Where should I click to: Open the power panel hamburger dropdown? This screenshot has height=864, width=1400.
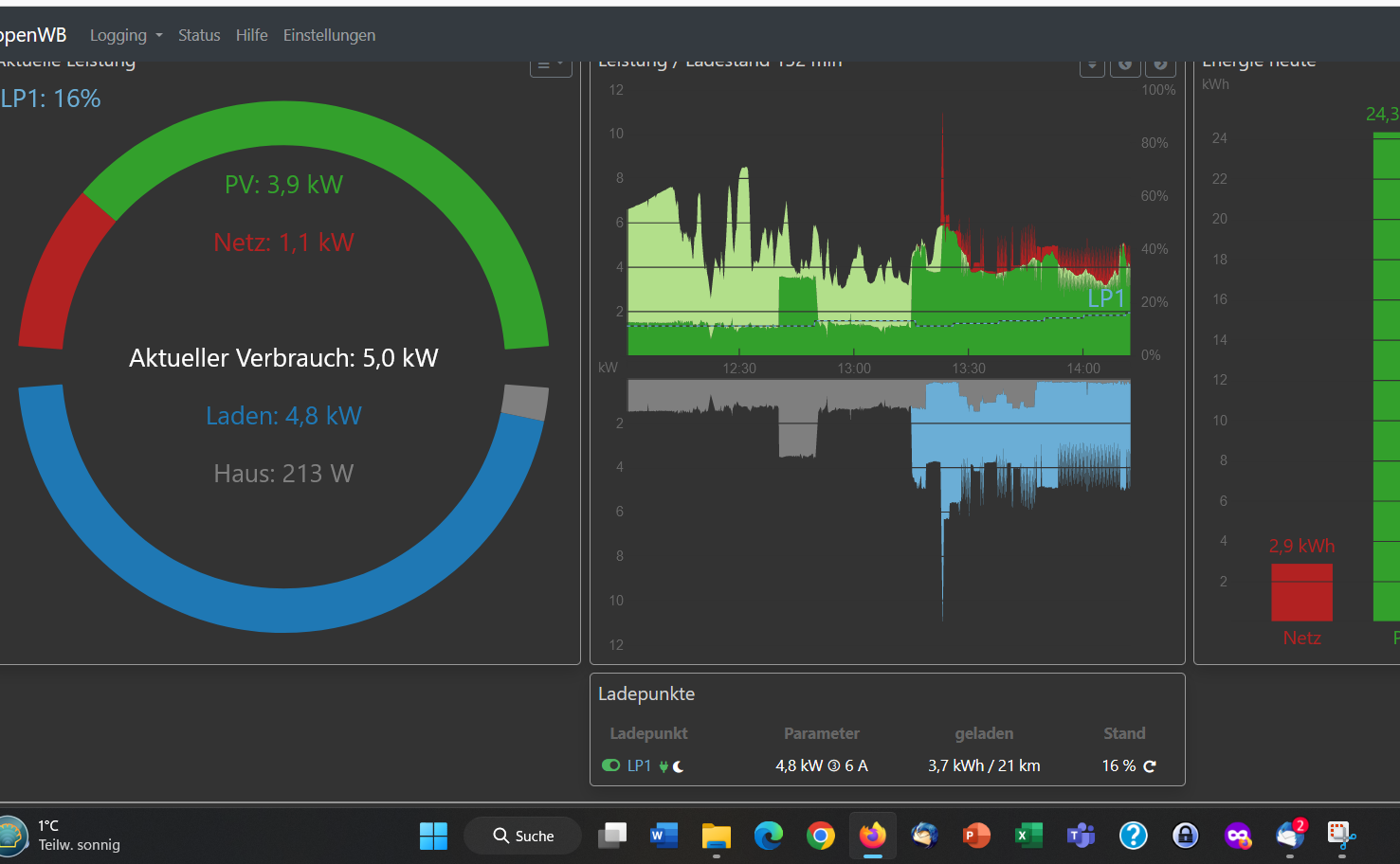click(550, 64)
